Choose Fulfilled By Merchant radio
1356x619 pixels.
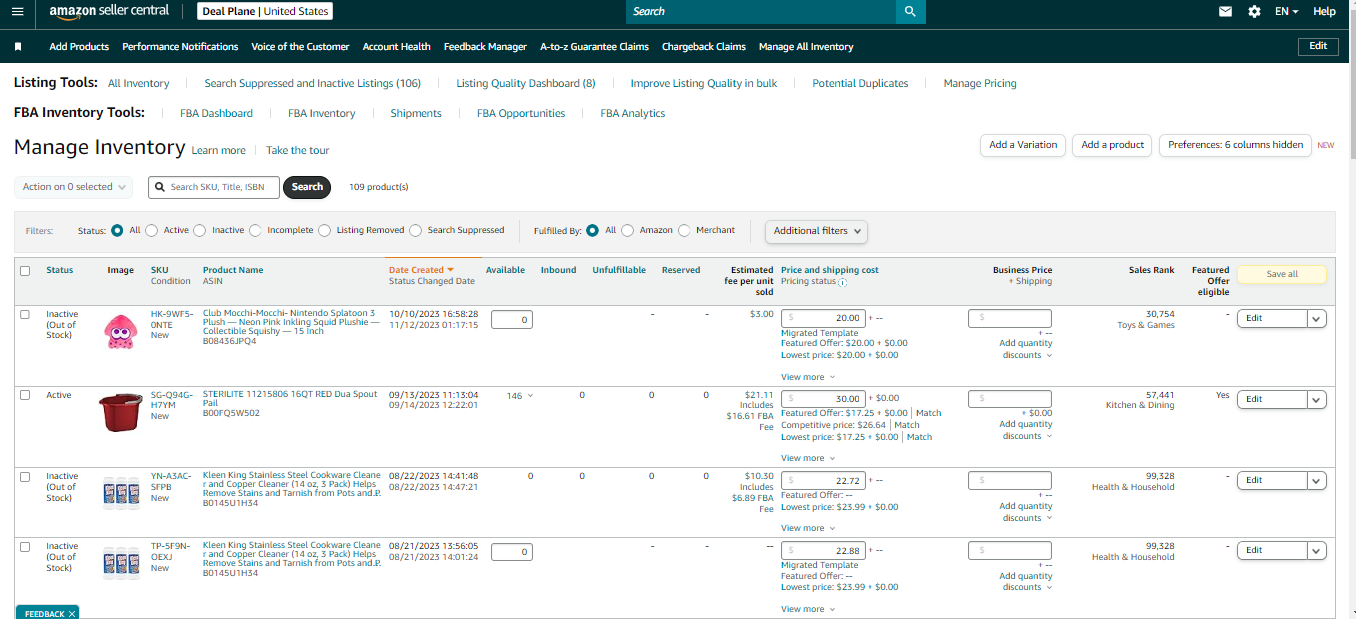click(684, 230)
